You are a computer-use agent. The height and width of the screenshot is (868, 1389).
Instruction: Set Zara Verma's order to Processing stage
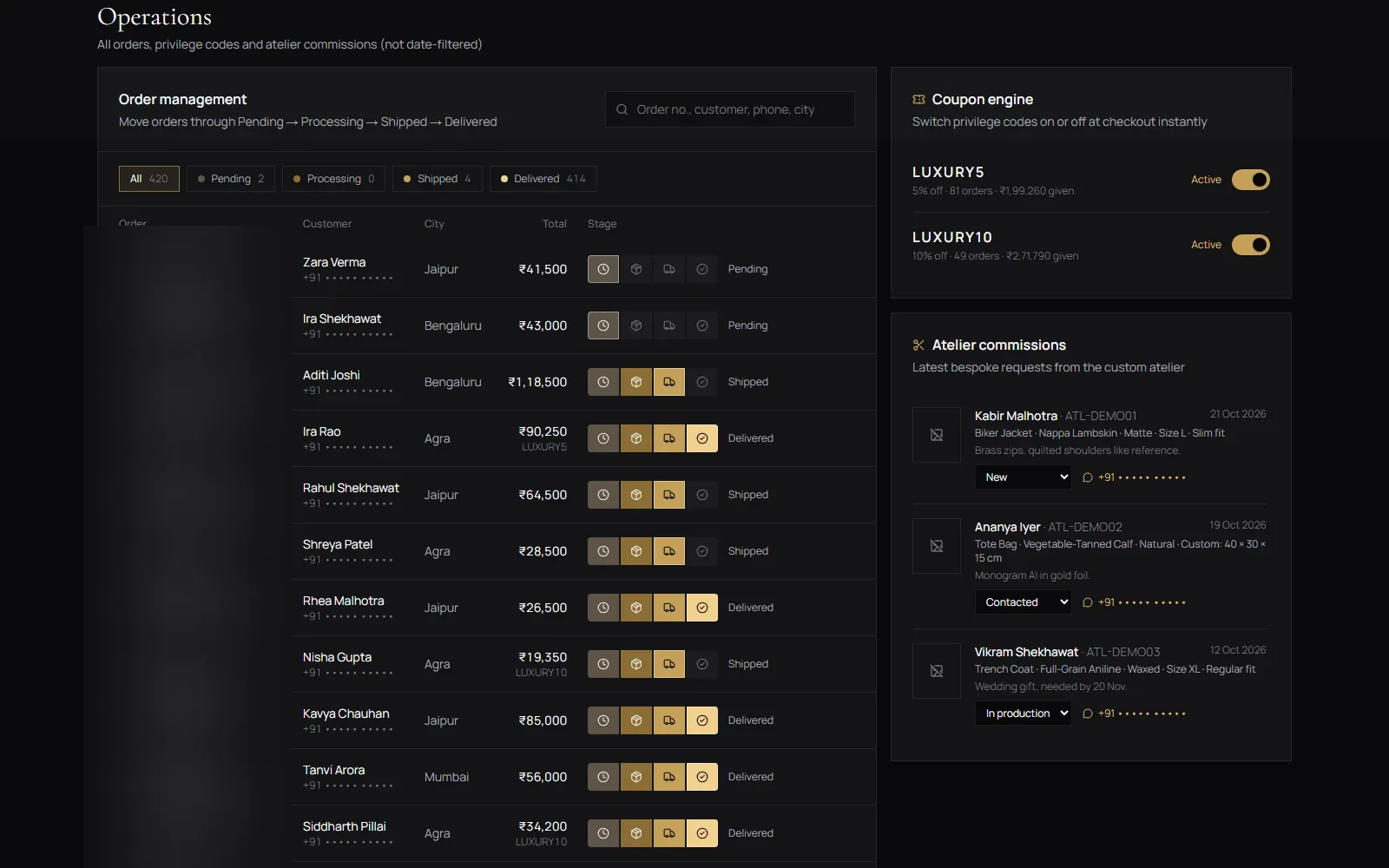(636, 269)
